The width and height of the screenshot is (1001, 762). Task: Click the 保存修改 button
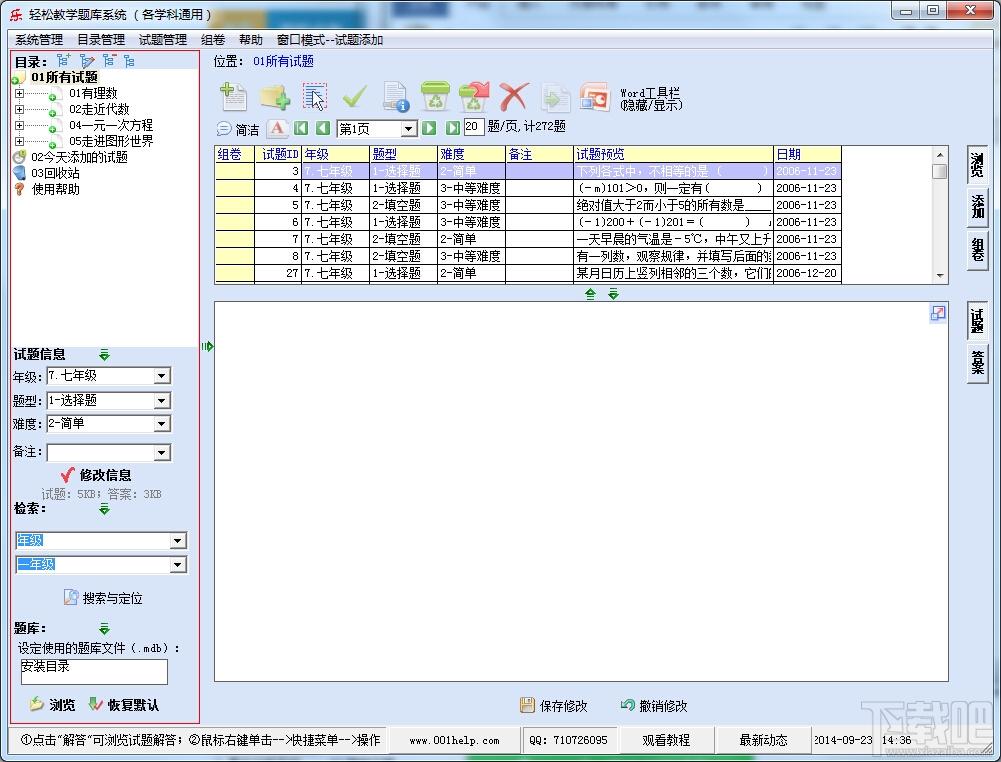(x=553, y=706)
